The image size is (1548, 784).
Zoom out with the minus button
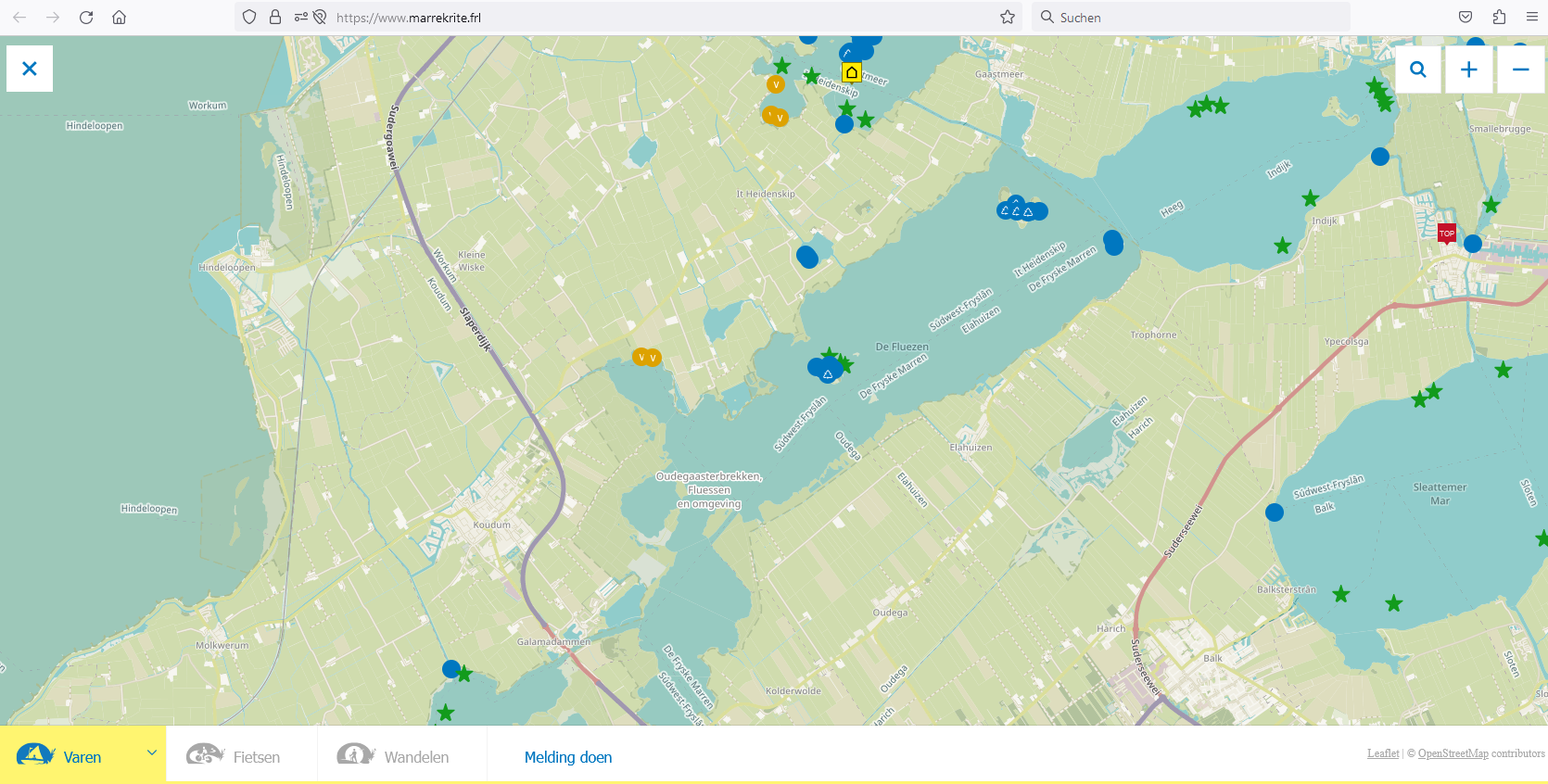click(x=1520, y=70)
